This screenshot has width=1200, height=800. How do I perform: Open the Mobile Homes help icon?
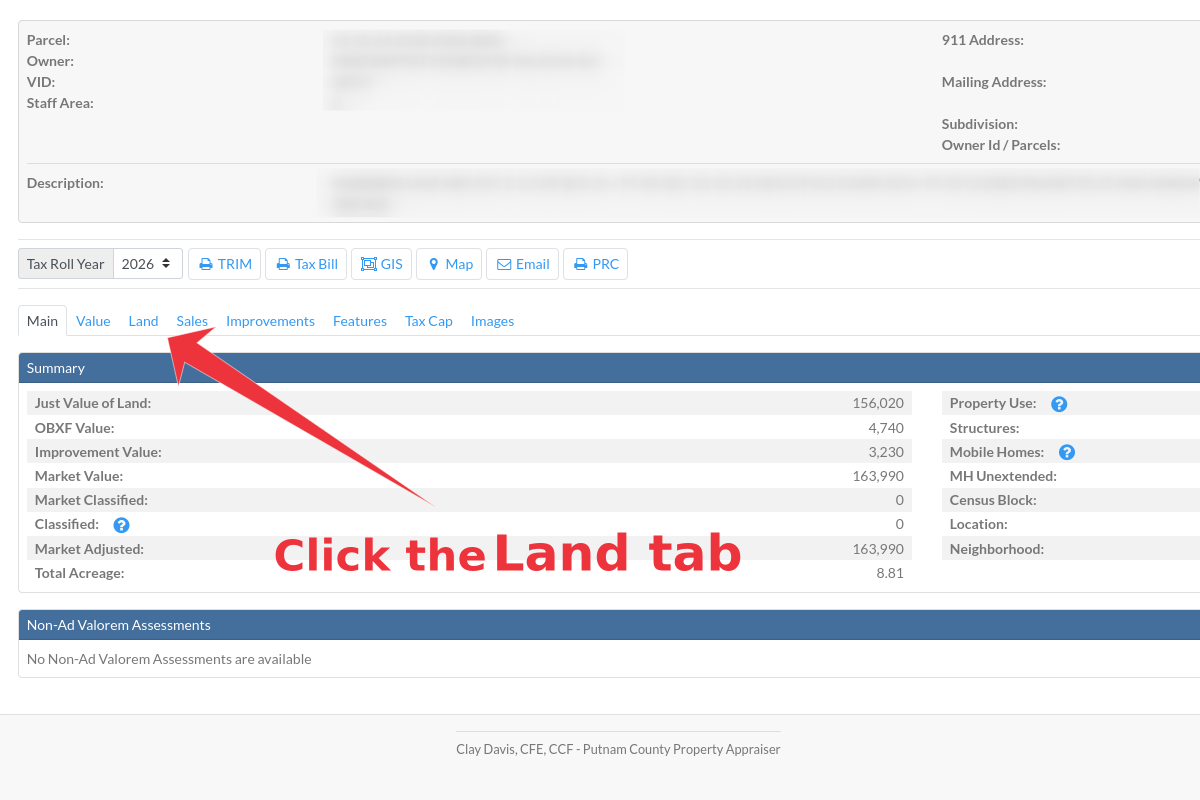[1066, 452]
